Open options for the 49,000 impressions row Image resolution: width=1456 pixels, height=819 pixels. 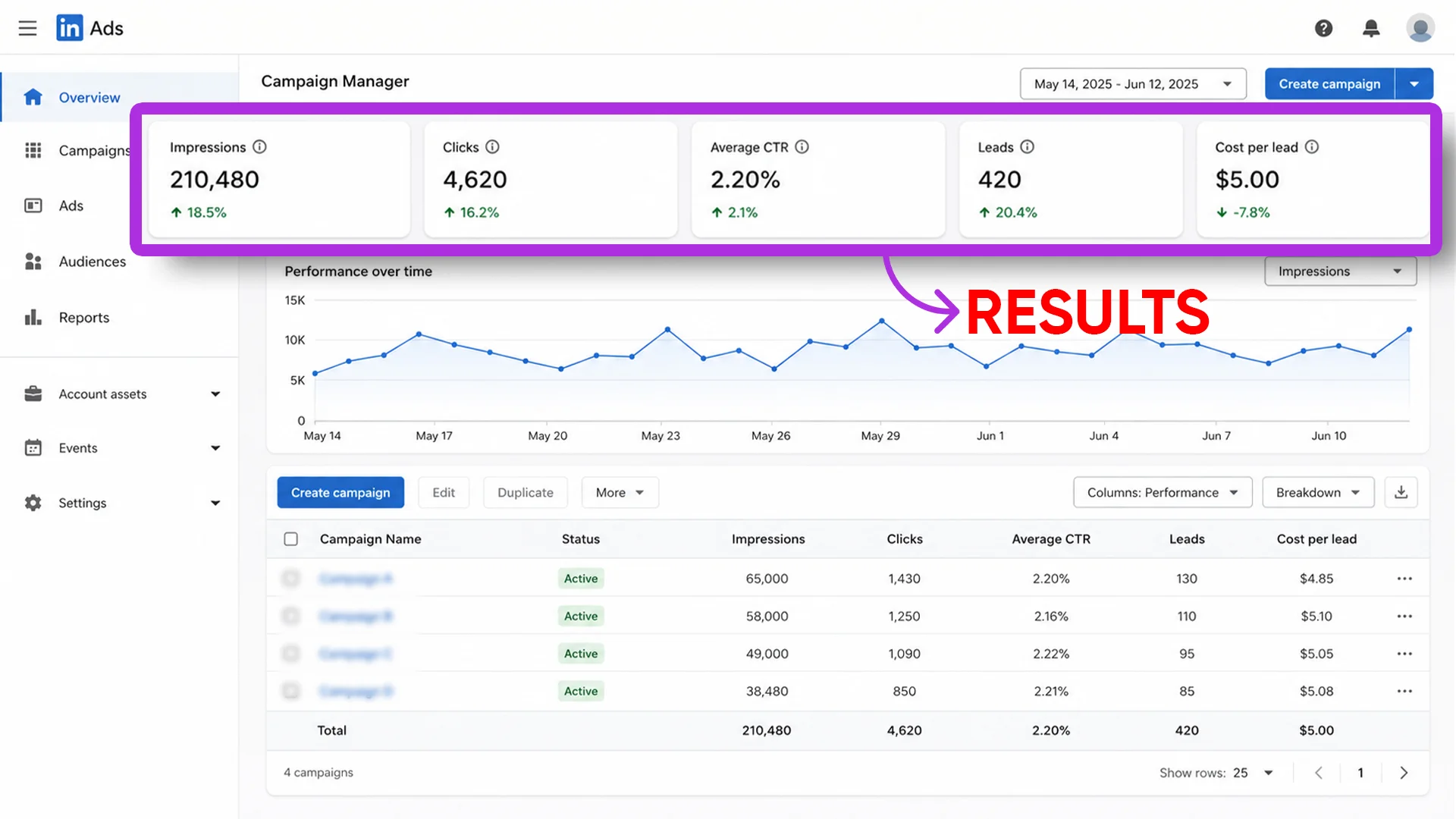tap(1404, 654)
